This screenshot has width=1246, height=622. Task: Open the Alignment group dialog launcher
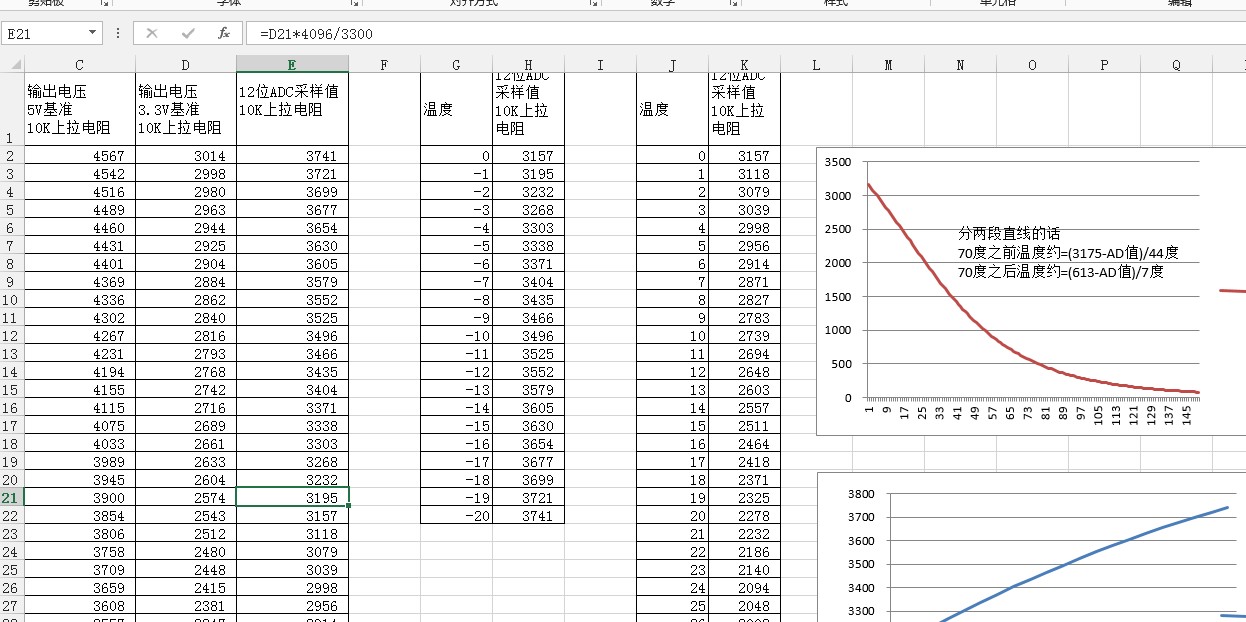tap(594, 4)
